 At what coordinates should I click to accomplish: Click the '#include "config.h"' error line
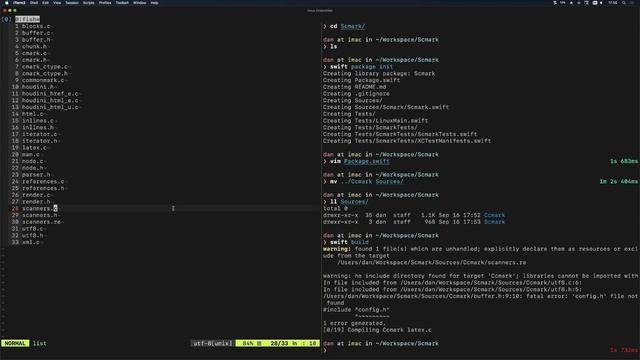pyautogui.click(x=356, y=310)
